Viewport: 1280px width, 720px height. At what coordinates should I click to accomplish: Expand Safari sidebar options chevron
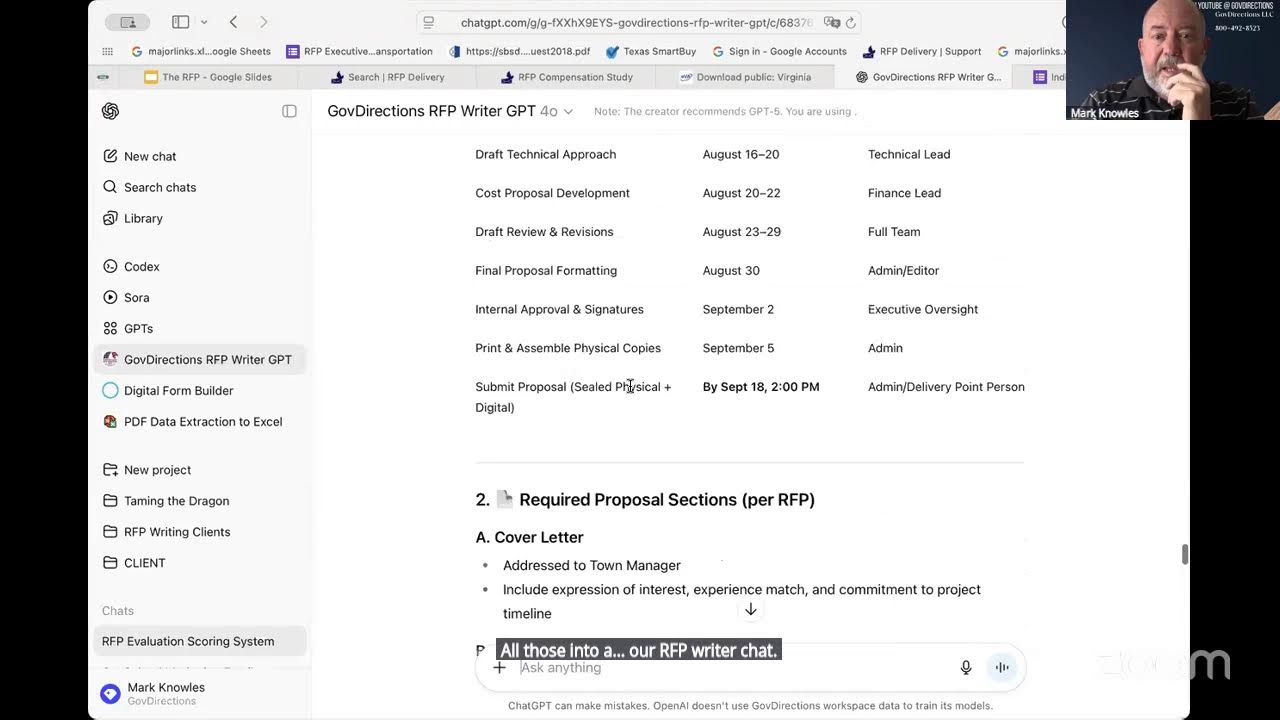tap(204, 22)
